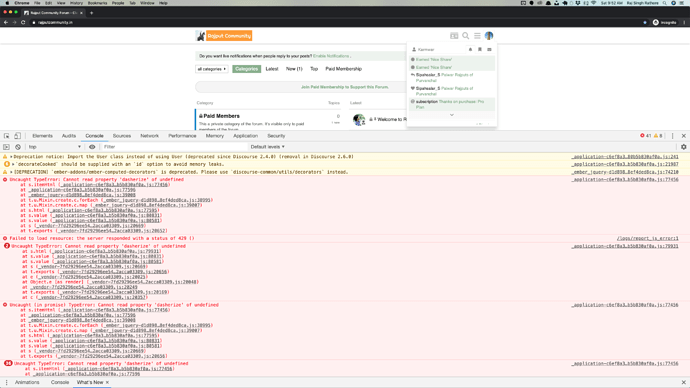Open a new Chrome tab
This screenshot has height=388, width=690.
92,13
